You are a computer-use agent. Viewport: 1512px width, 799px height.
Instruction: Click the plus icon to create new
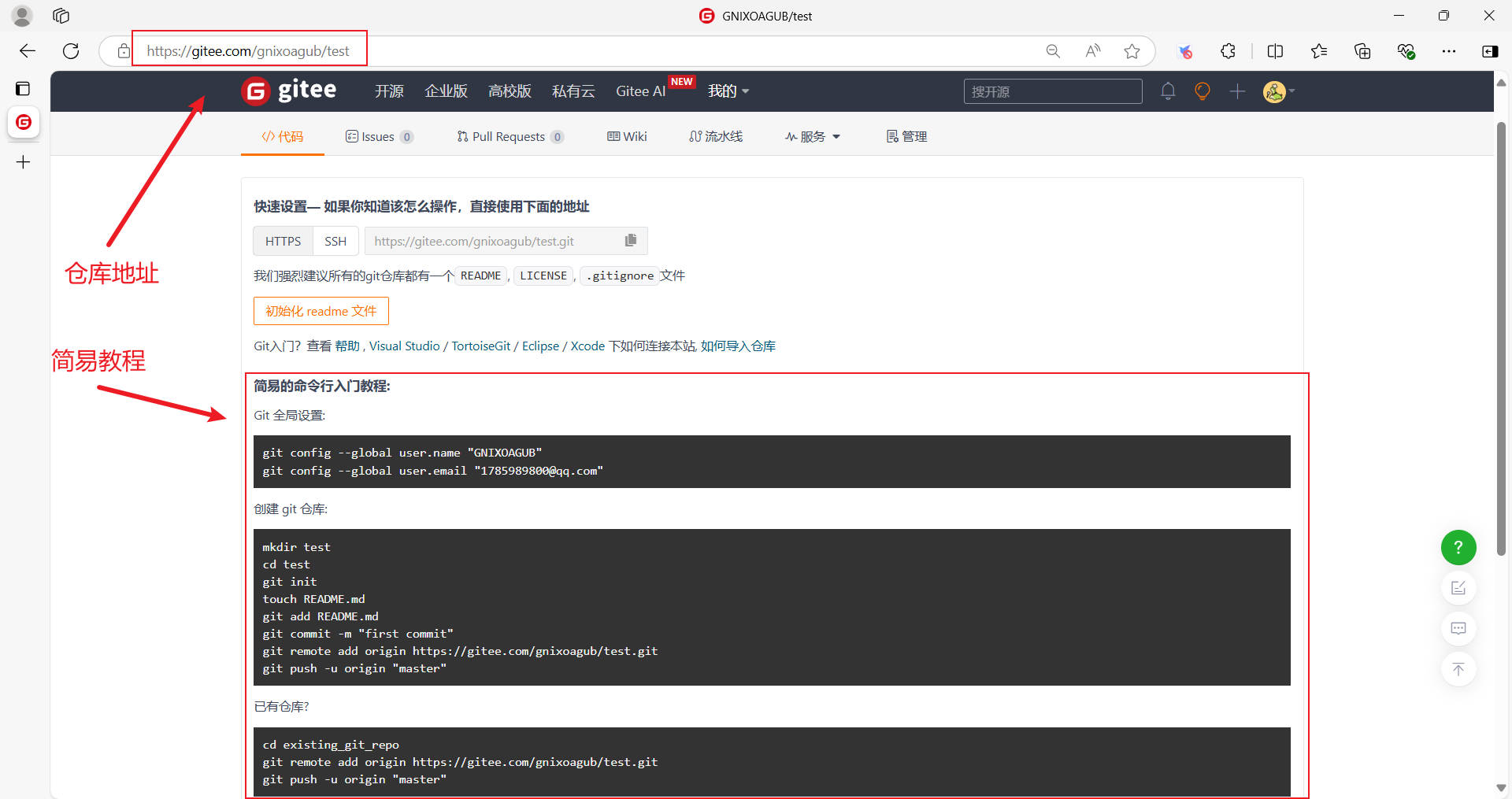point(1237,91)
